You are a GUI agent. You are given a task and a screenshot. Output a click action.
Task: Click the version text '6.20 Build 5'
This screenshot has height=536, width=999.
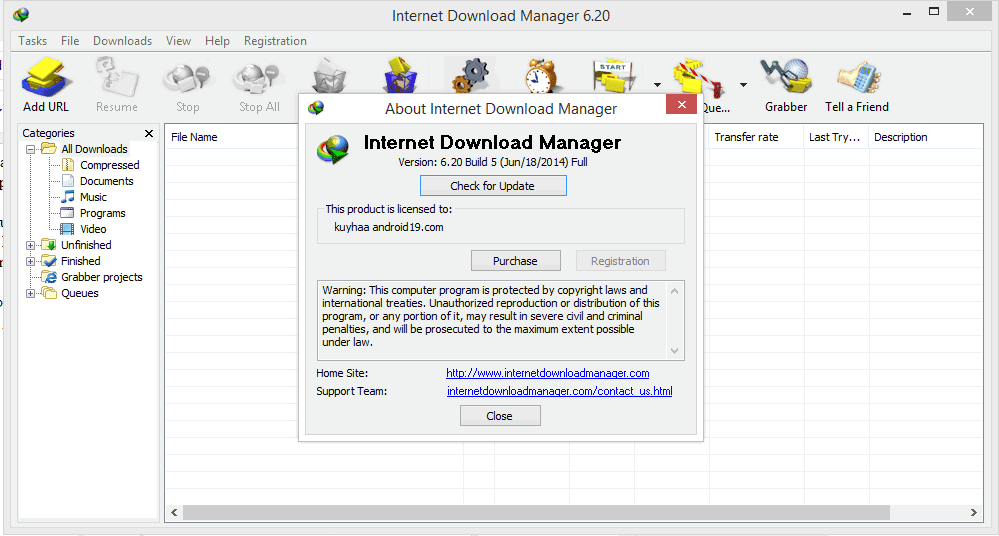coord(470,162)
